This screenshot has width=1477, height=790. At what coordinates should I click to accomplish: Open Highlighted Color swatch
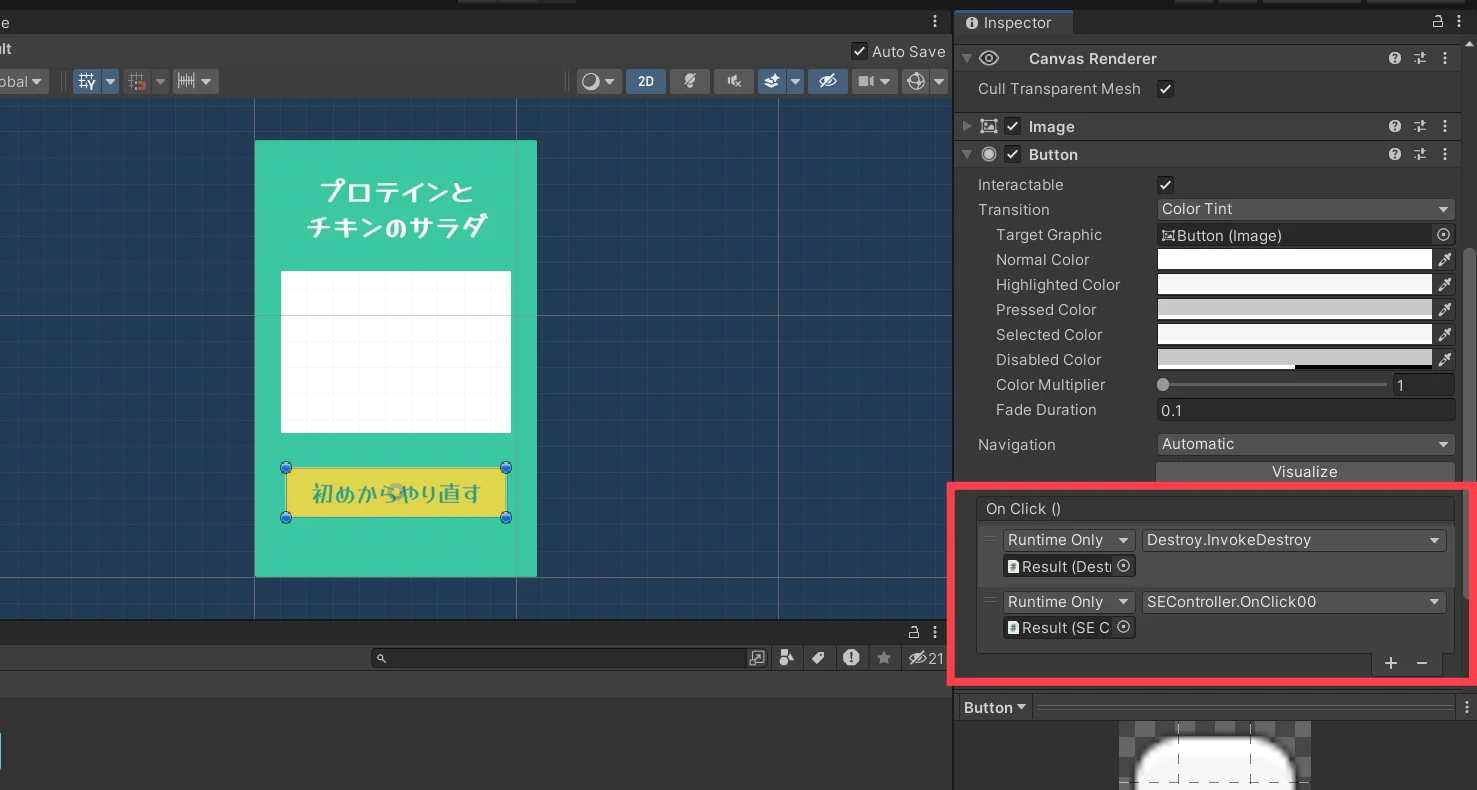(1294, 285)
